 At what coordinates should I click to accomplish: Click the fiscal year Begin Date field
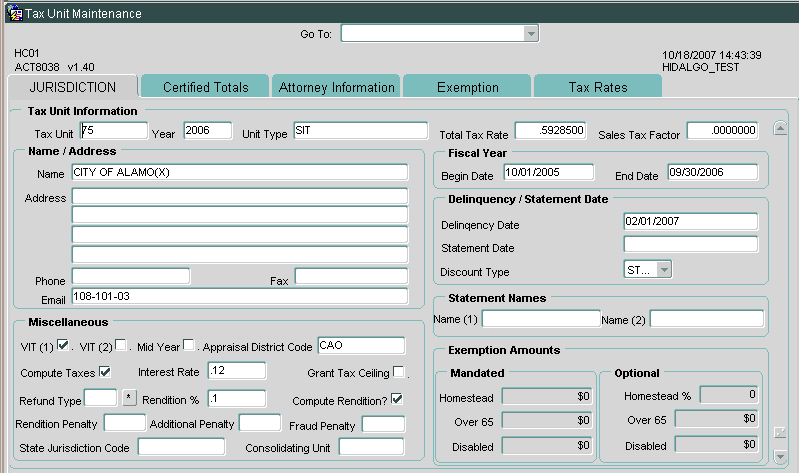pos(549,172)
